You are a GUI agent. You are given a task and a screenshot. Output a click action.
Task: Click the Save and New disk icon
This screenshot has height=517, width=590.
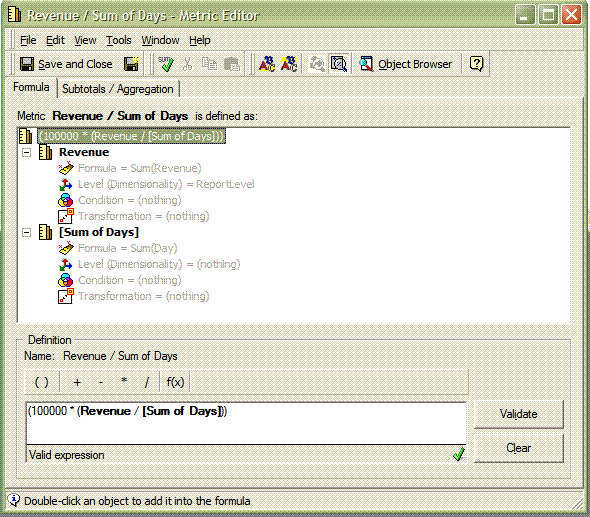pyautogui.click(x=131, y=64)
